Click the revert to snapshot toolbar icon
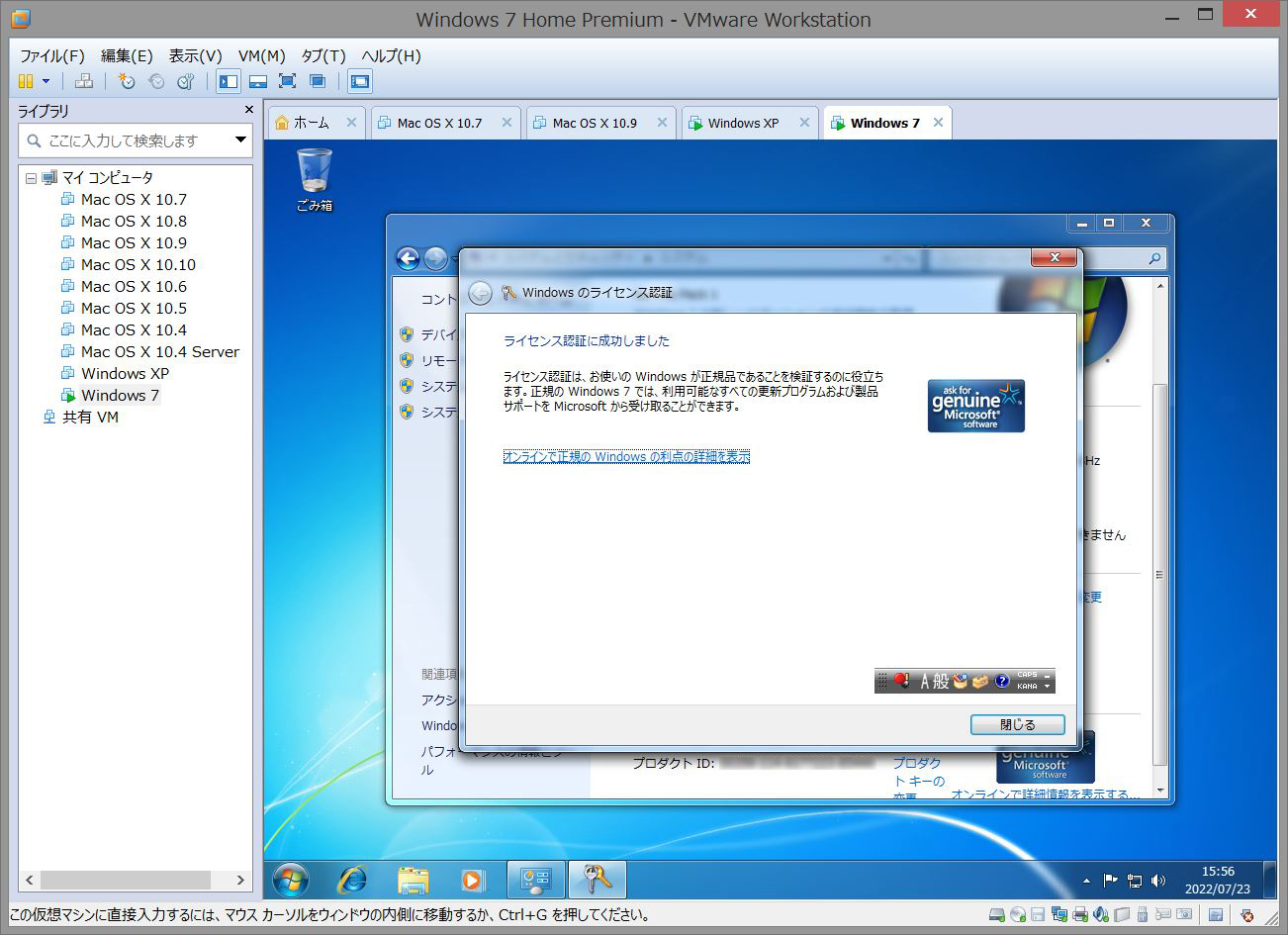This screenshot has height=935, width=1288. coord(156,81)
